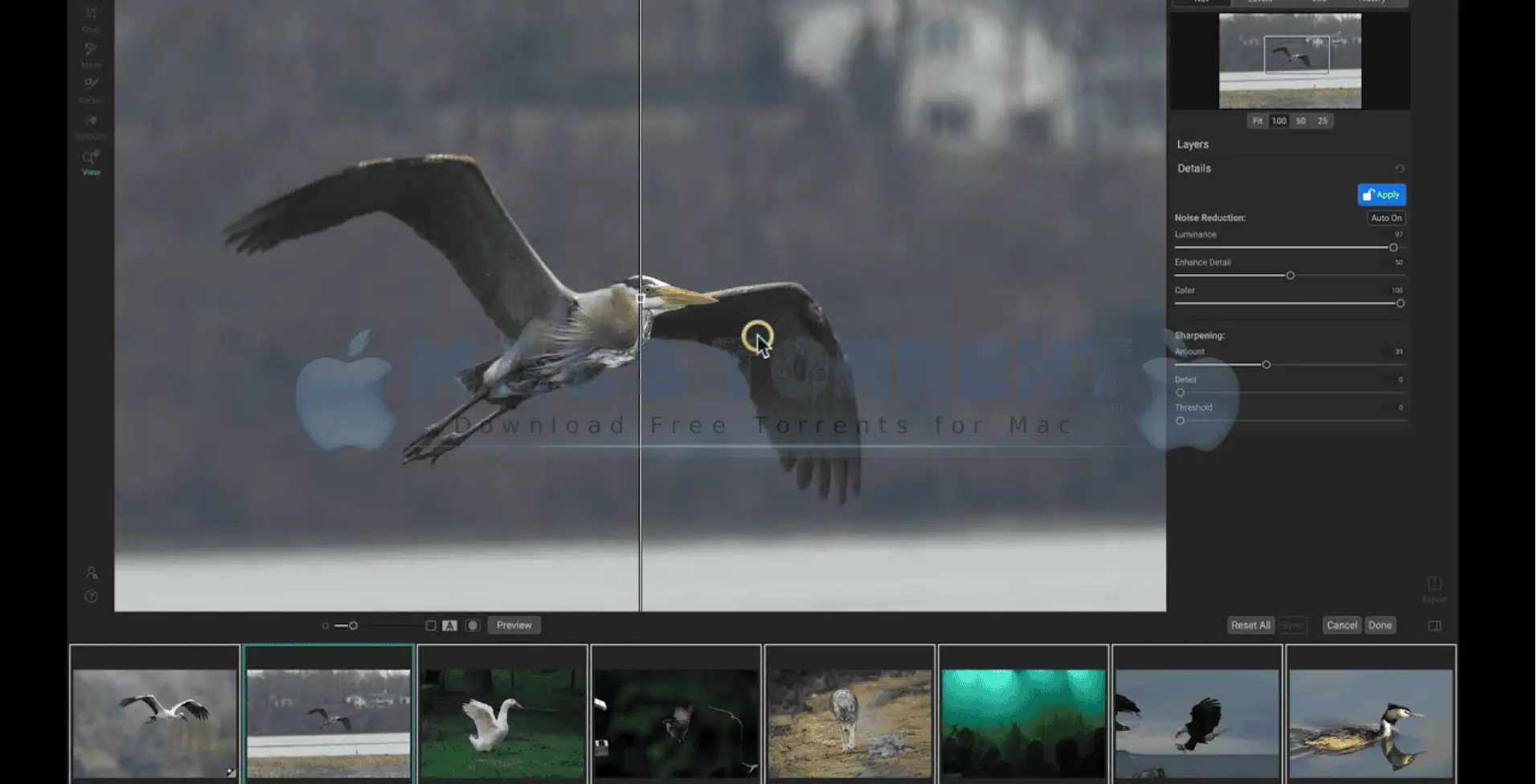Click the split-view divider handle on the heron

641,299
